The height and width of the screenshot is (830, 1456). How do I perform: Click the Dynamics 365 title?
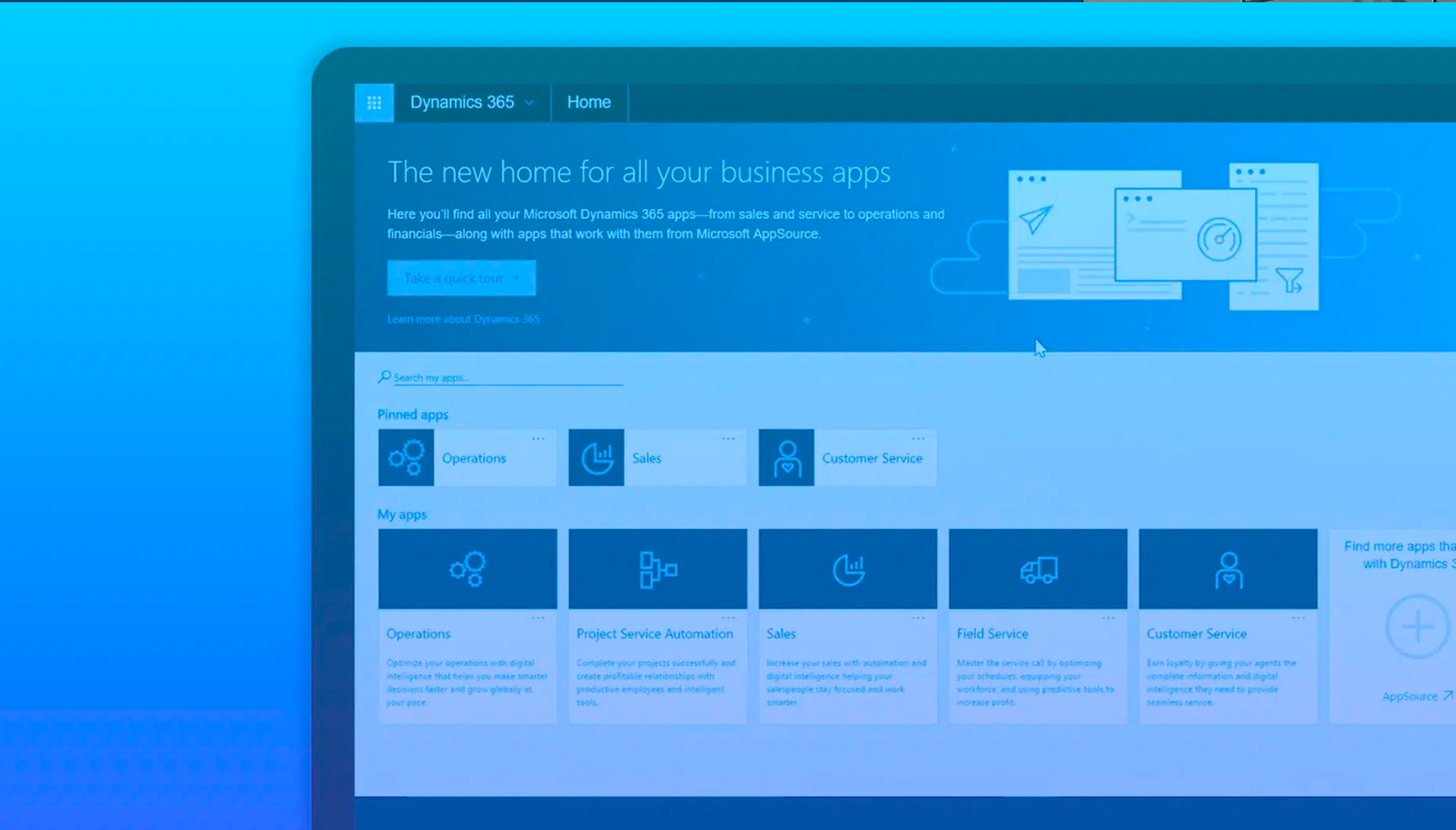click(x=462, y=102)
